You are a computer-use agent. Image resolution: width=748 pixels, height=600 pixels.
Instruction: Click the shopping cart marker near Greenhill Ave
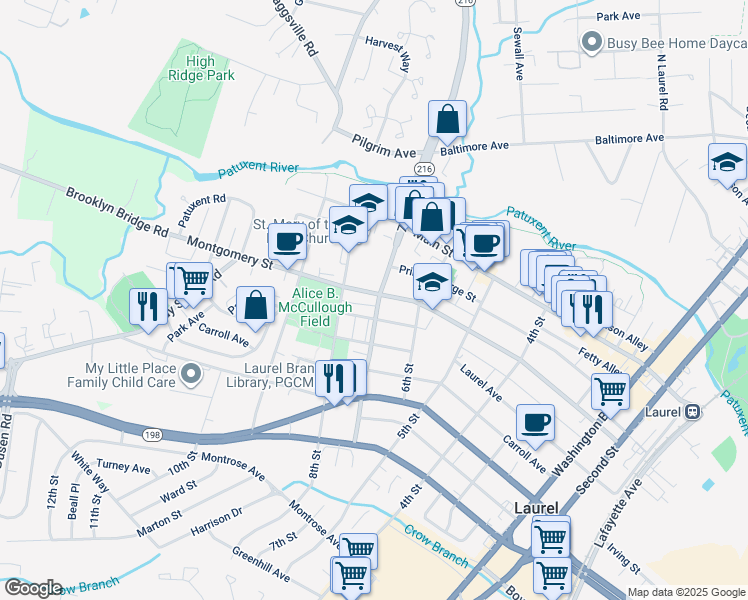coord(351,576)
